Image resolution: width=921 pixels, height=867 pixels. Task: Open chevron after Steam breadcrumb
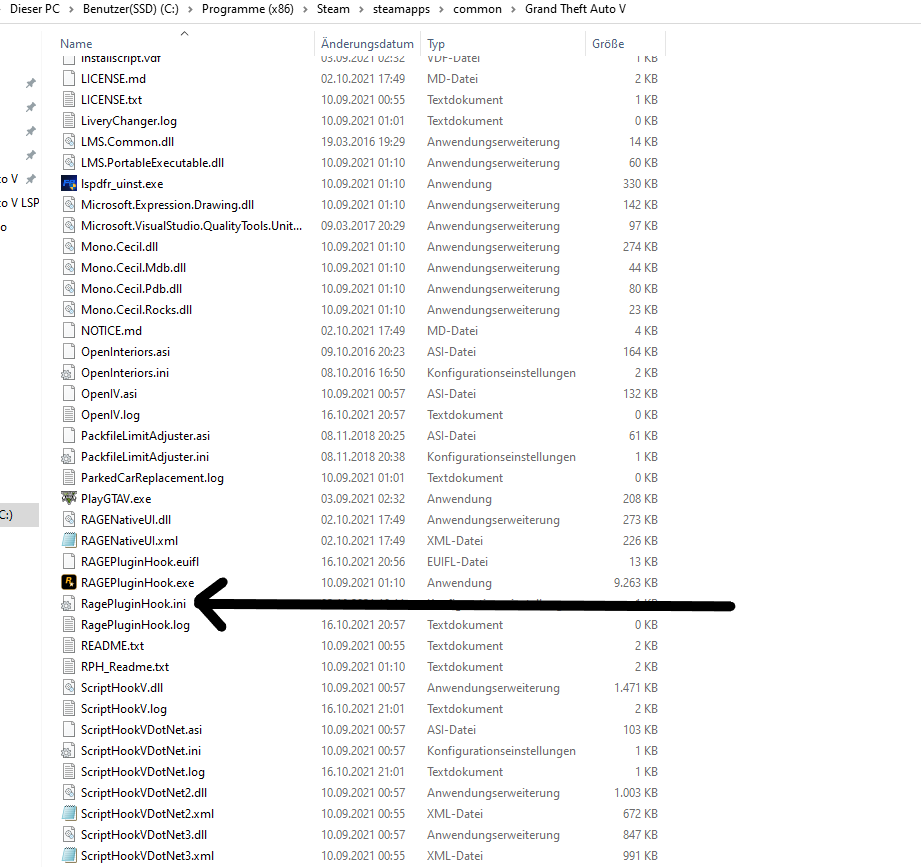(x=361, y=9)
